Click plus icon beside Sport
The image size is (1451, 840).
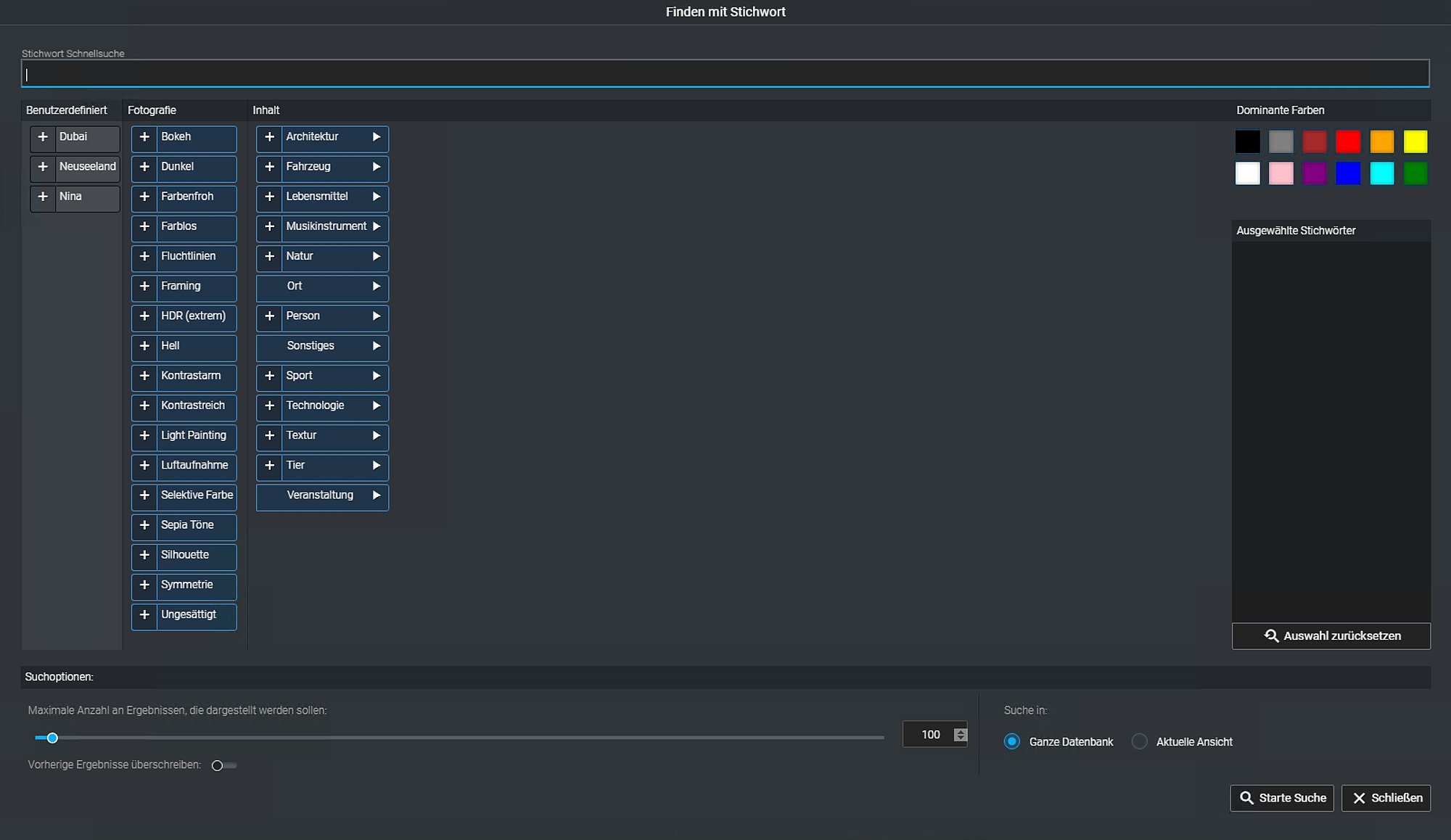[x=269, y=376]
